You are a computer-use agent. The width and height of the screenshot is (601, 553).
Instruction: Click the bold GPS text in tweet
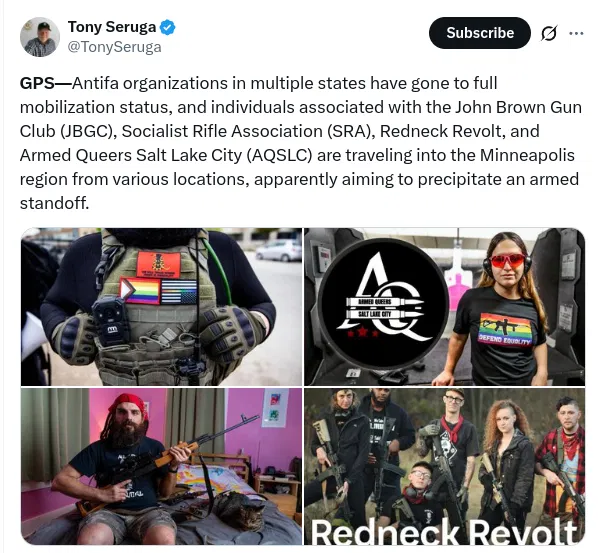pos(37,83)
